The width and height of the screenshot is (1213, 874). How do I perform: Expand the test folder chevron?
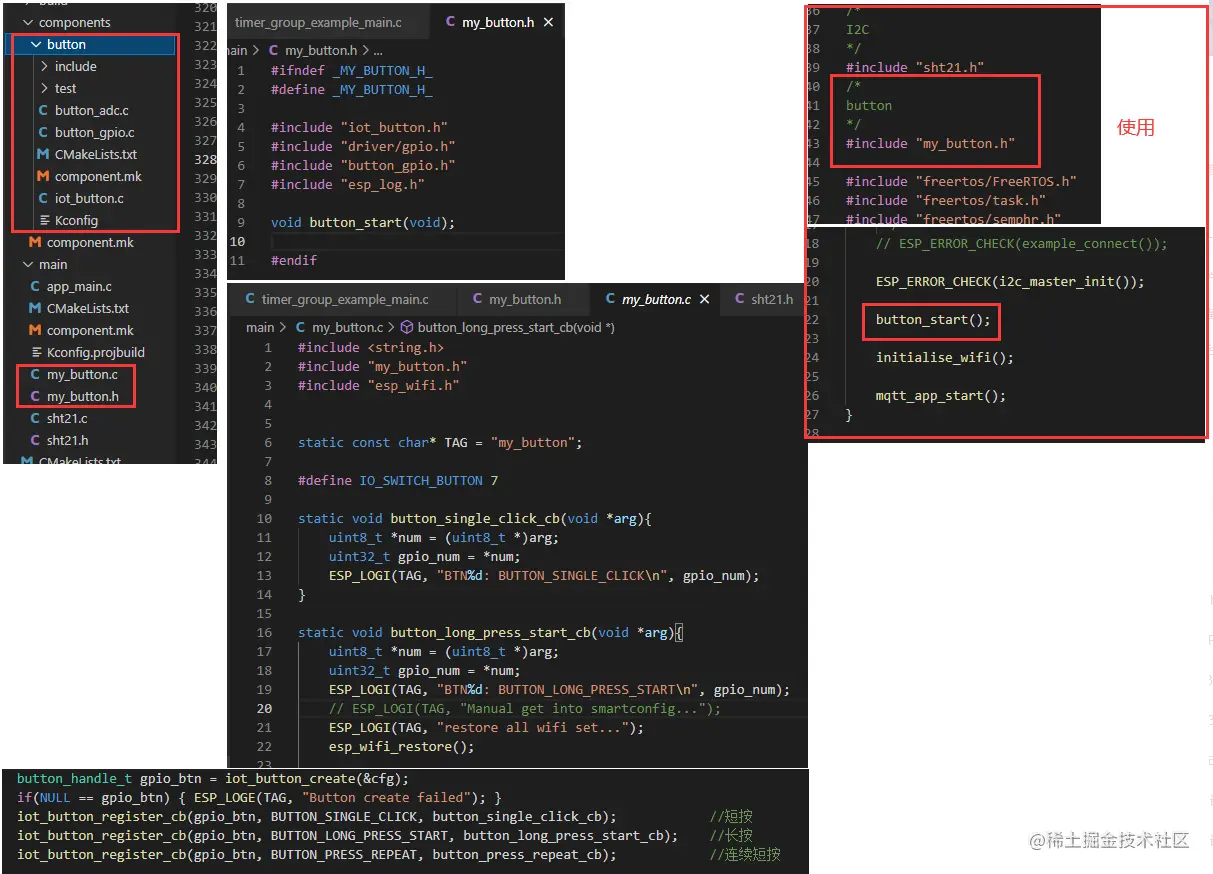tap(44, 88)
